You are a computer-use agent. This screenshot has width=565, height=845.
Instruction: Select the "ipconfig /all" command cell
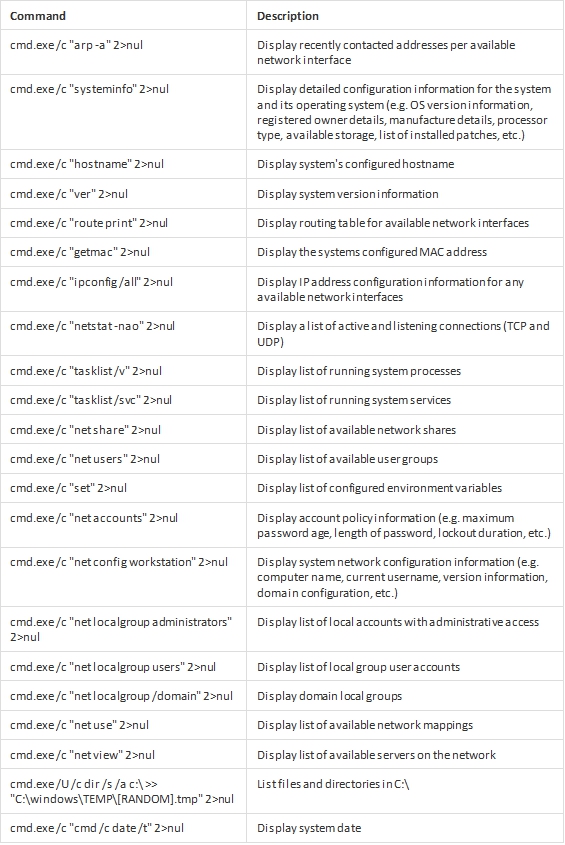tap(123, 289)
